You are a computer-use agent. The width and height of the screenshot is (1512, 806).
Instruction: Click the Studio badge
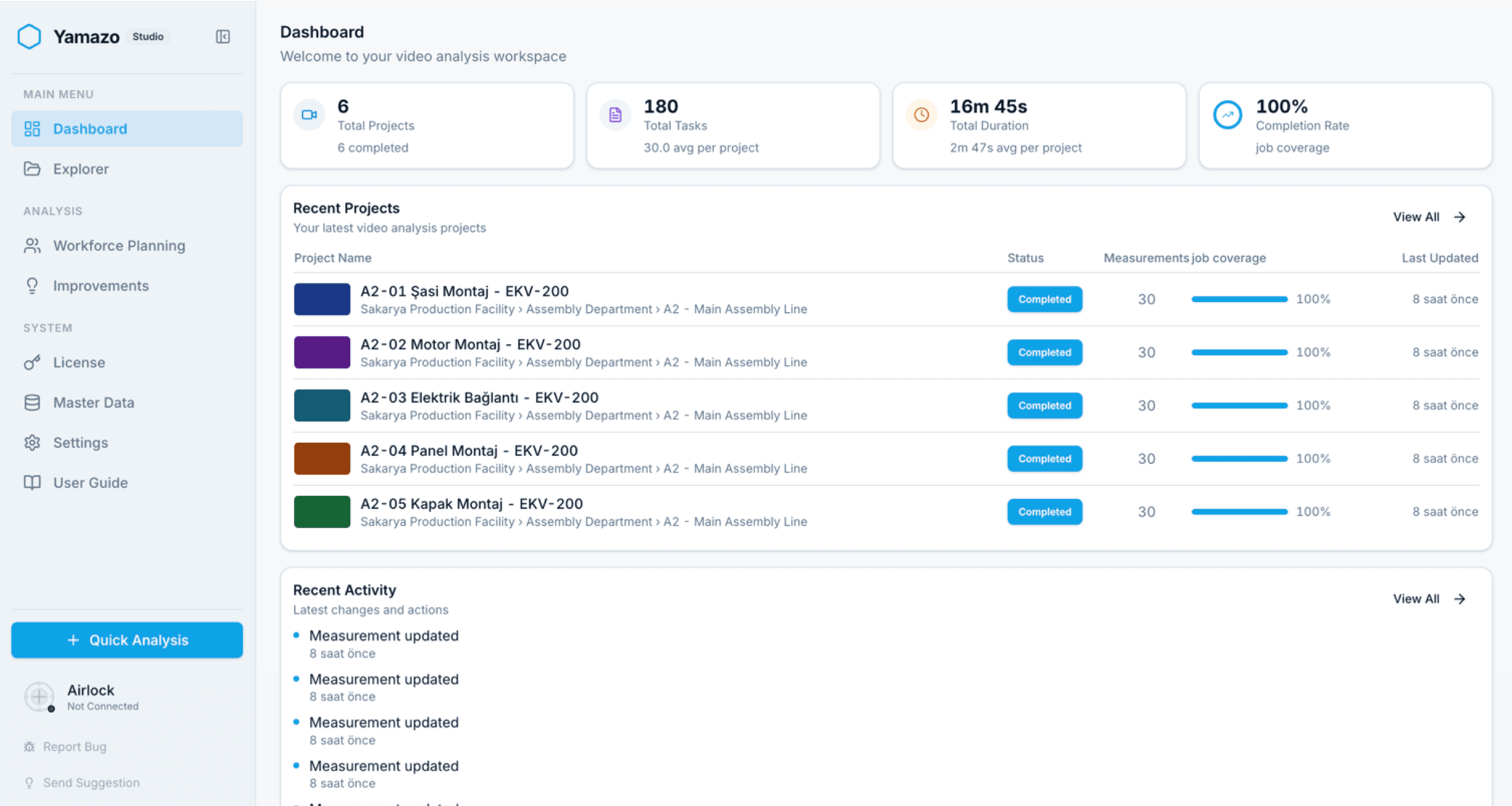click(x=148, y=36)
